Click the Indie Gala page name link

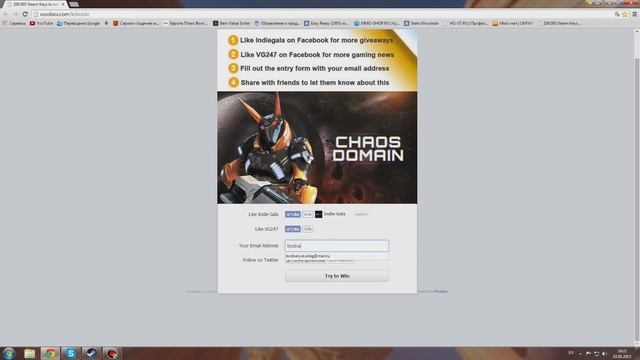point(335,214)
